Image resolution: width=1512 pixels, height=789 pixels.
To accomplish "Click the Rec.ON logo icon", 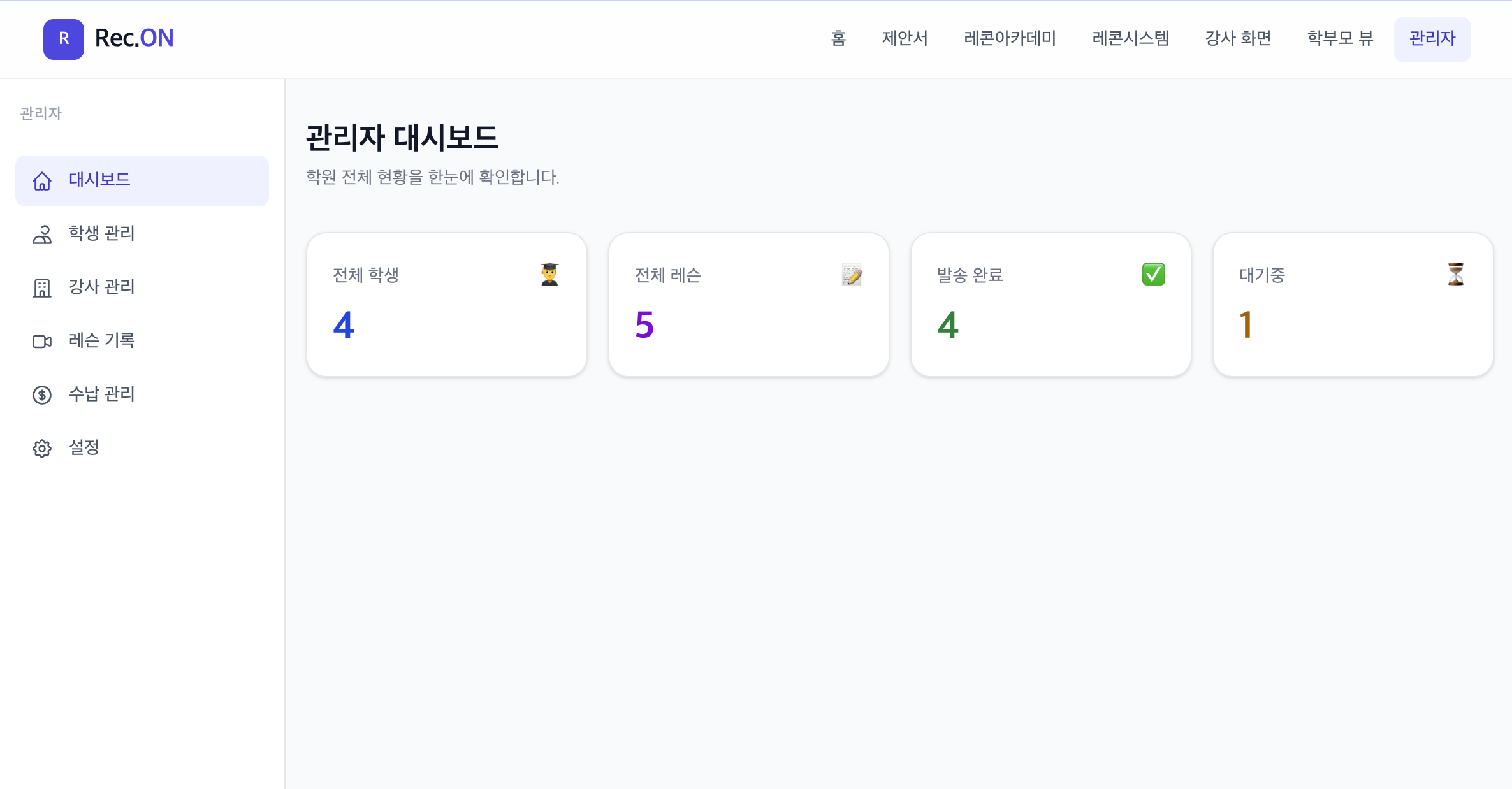I will pos(63,39).
